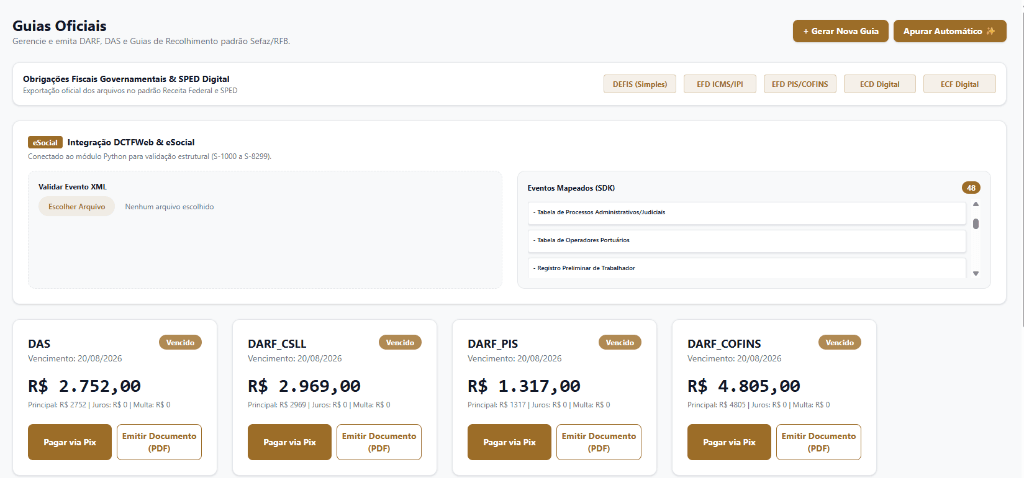This screenshot has width=1024, height=478.
Task: Click Principal: R$ 4805 breakdown line
Action: (759, 405)
